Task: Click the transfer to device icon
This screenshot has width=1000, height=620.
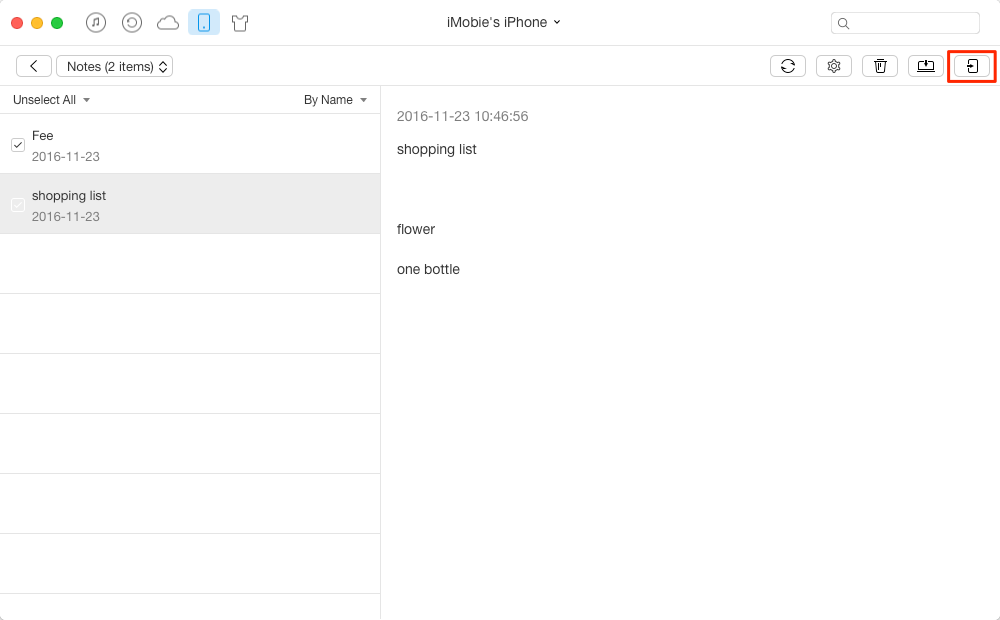Action: click(972, 66)
